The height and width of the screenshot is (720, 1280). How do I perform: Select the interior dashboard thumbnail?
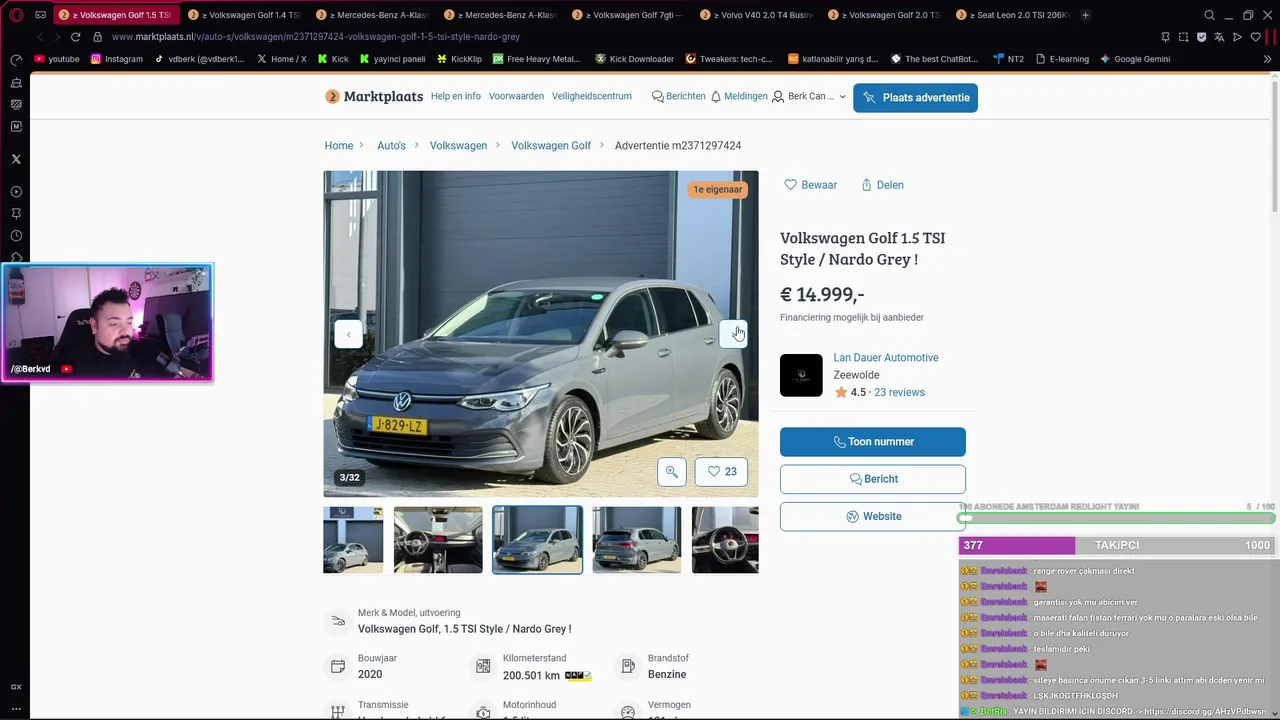pyautogui.click(x=438, y=540)
